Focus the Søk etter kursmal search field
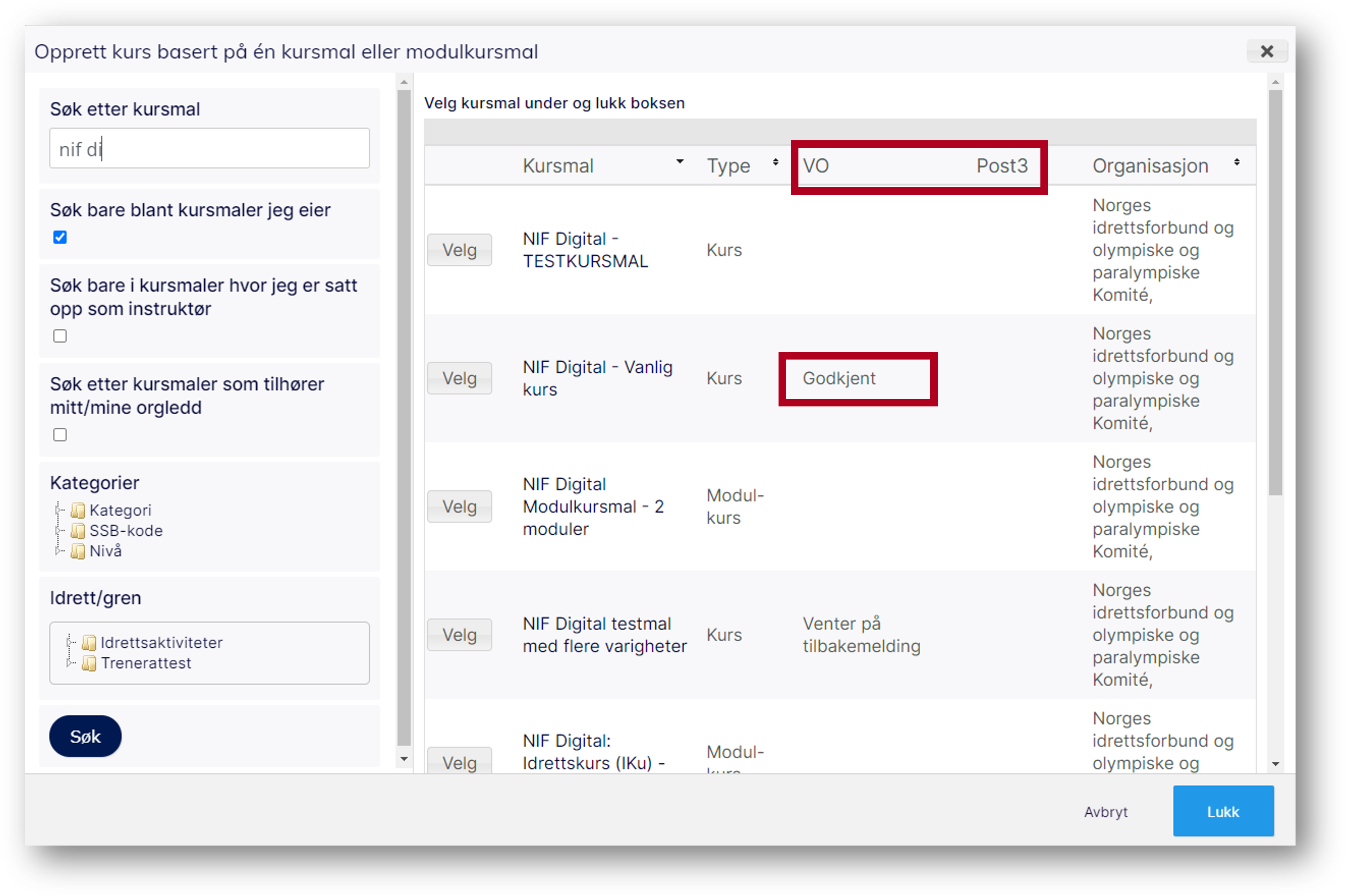 point(209,149)
